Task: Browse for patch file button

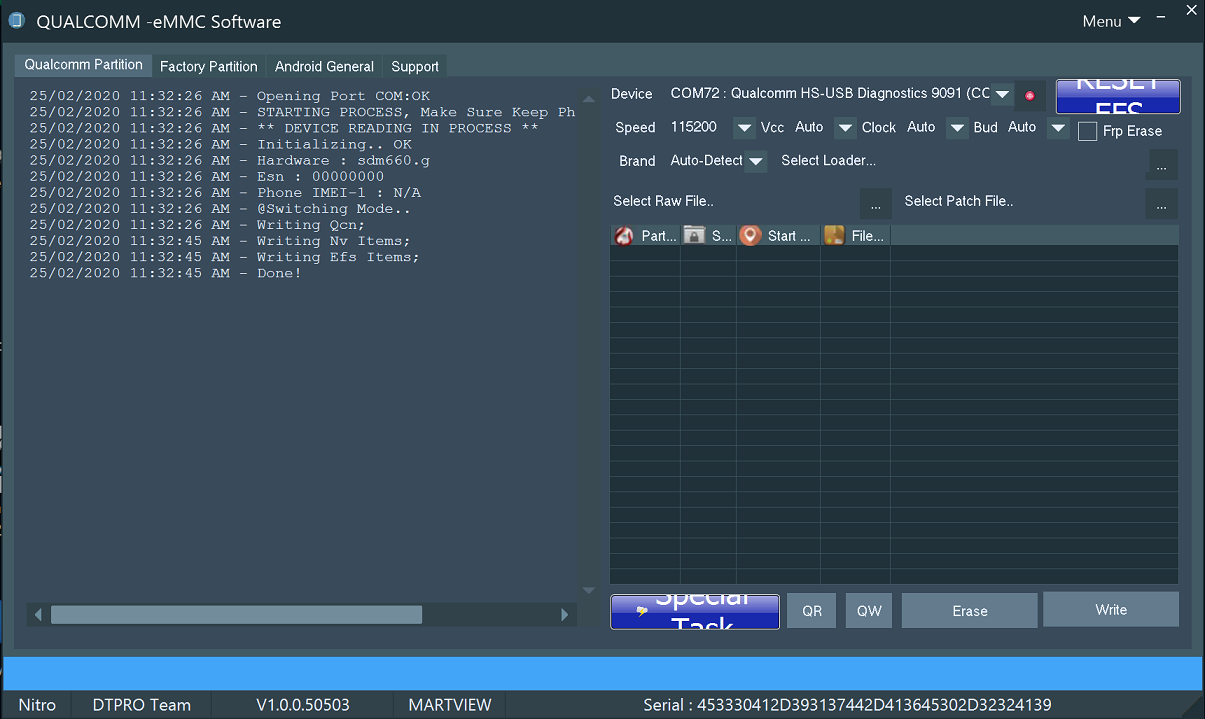Action: (1162, 204)
